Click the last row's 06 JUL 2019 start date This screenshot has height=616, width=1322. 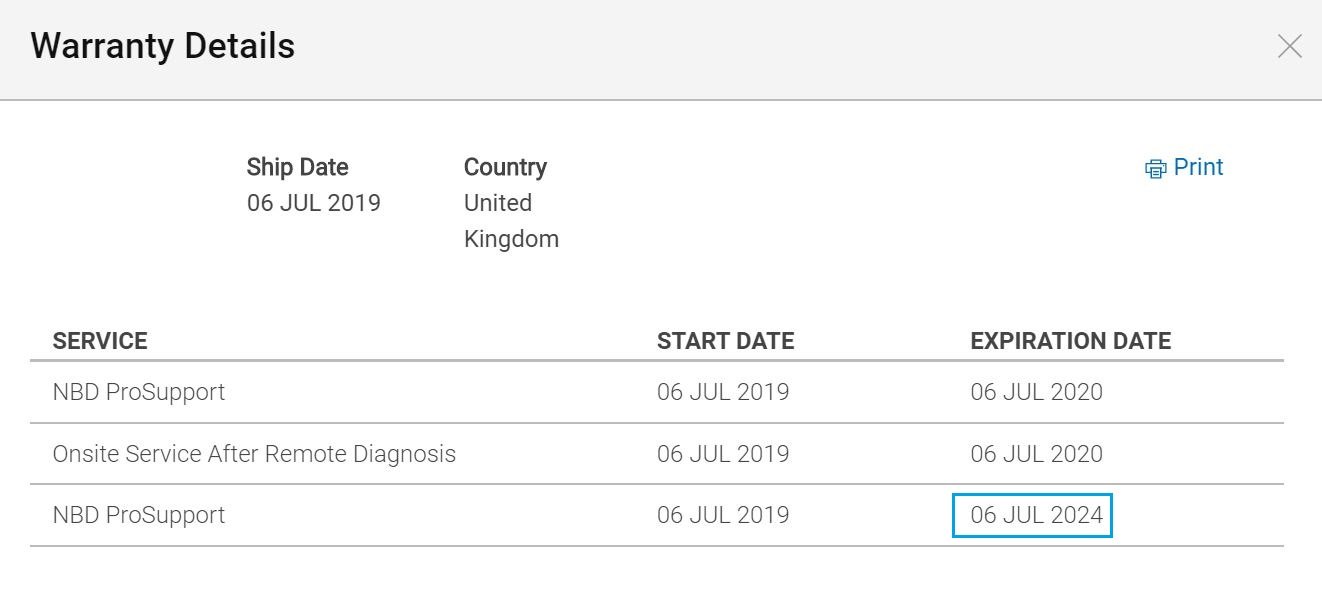723,515
